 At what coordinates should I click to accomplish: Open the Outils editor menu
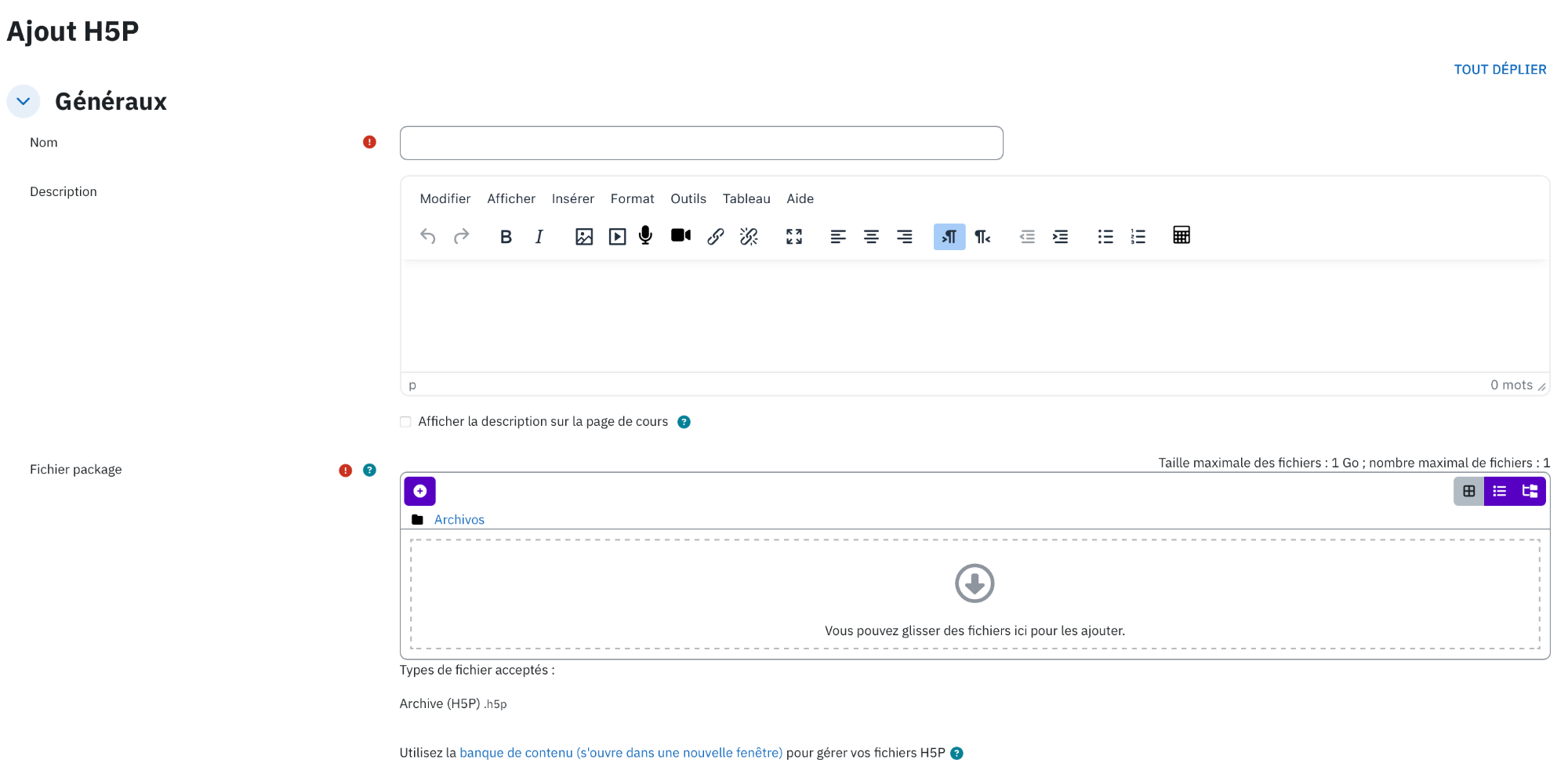pos(688,198)
